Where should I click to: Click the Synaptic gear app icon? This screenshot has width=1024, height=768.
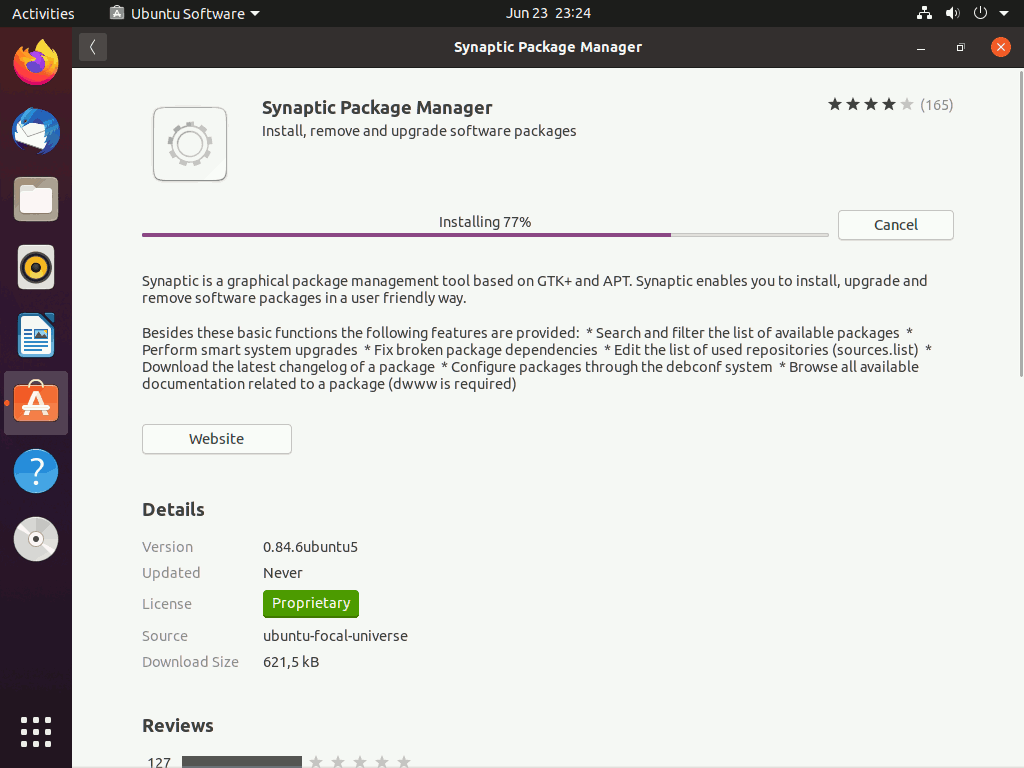click(x=190, y=144)
